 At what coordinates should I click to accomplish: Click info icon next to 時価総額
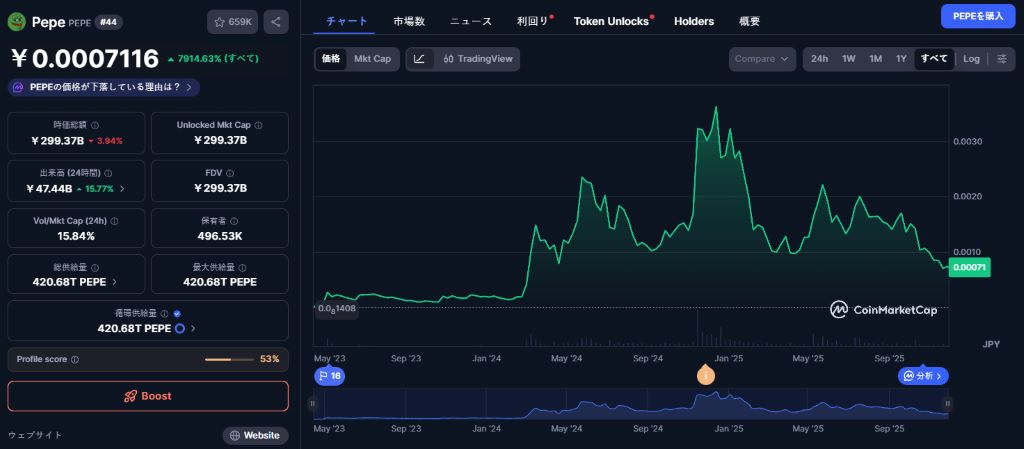pos(95,125)
